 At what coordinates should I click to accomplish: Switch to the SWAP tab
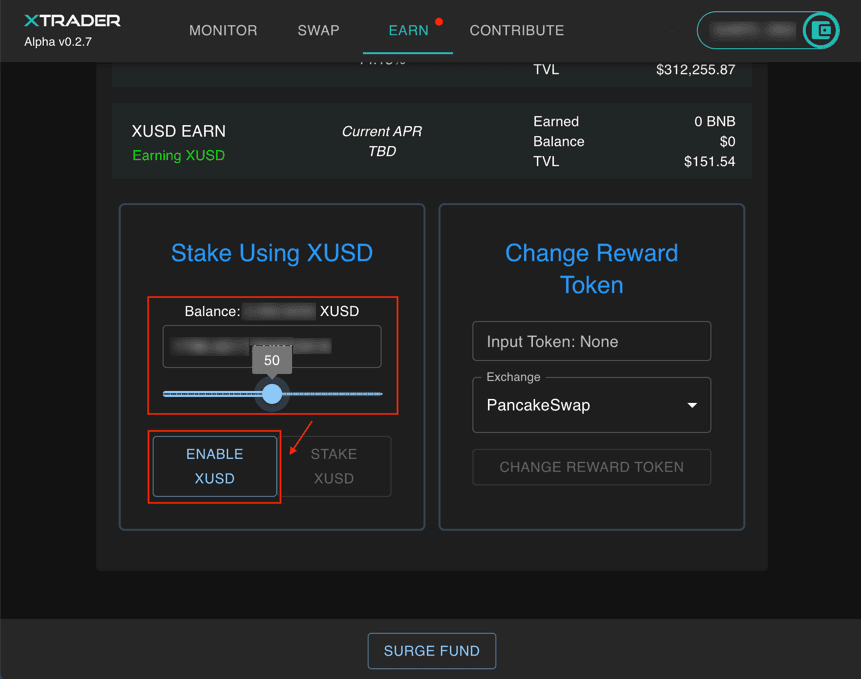[x=318, y=30]
